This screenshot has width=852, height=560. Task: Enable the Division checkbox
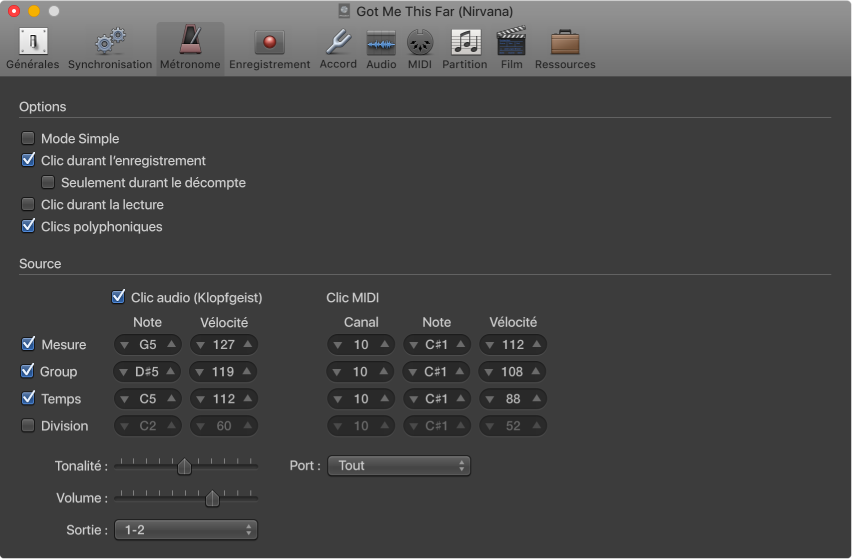click(x=28, y=426)
